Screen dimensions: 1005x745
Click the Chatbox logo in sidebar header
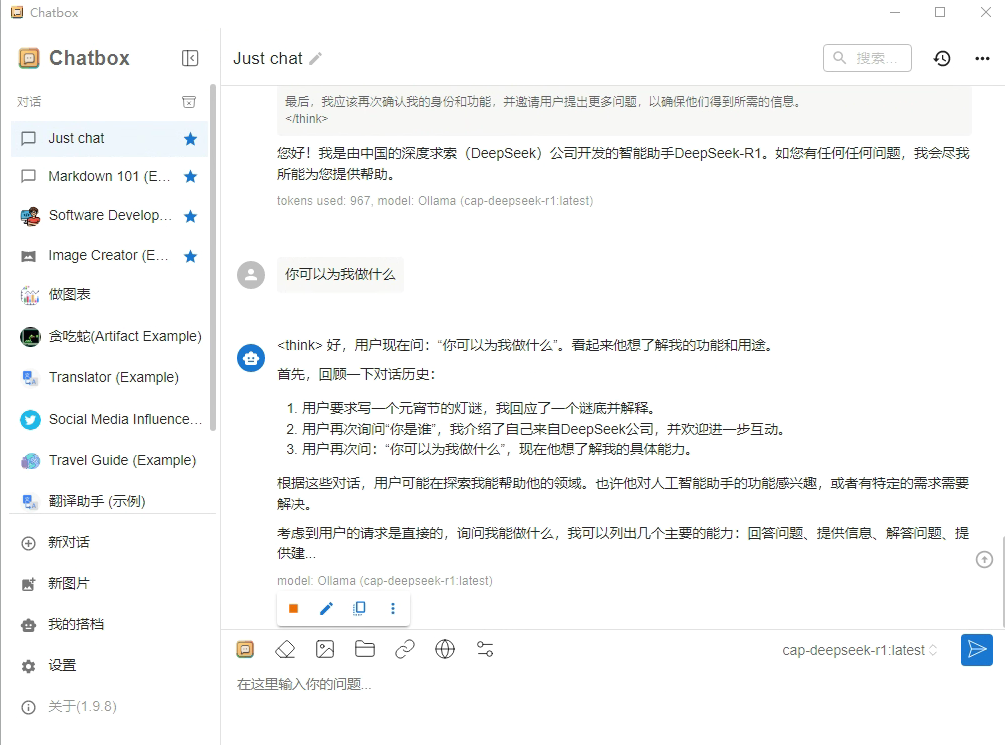coord(29,58)
